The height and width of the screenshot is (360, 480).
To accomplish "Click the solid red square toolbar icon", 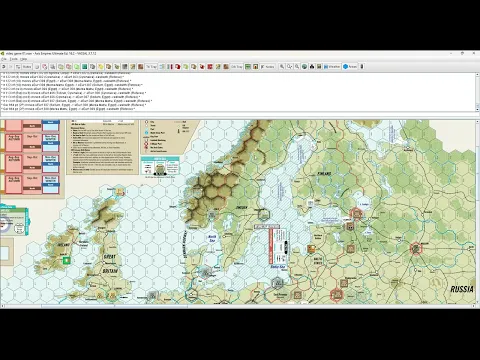I will pyautogui.click(x=210, y=67).
